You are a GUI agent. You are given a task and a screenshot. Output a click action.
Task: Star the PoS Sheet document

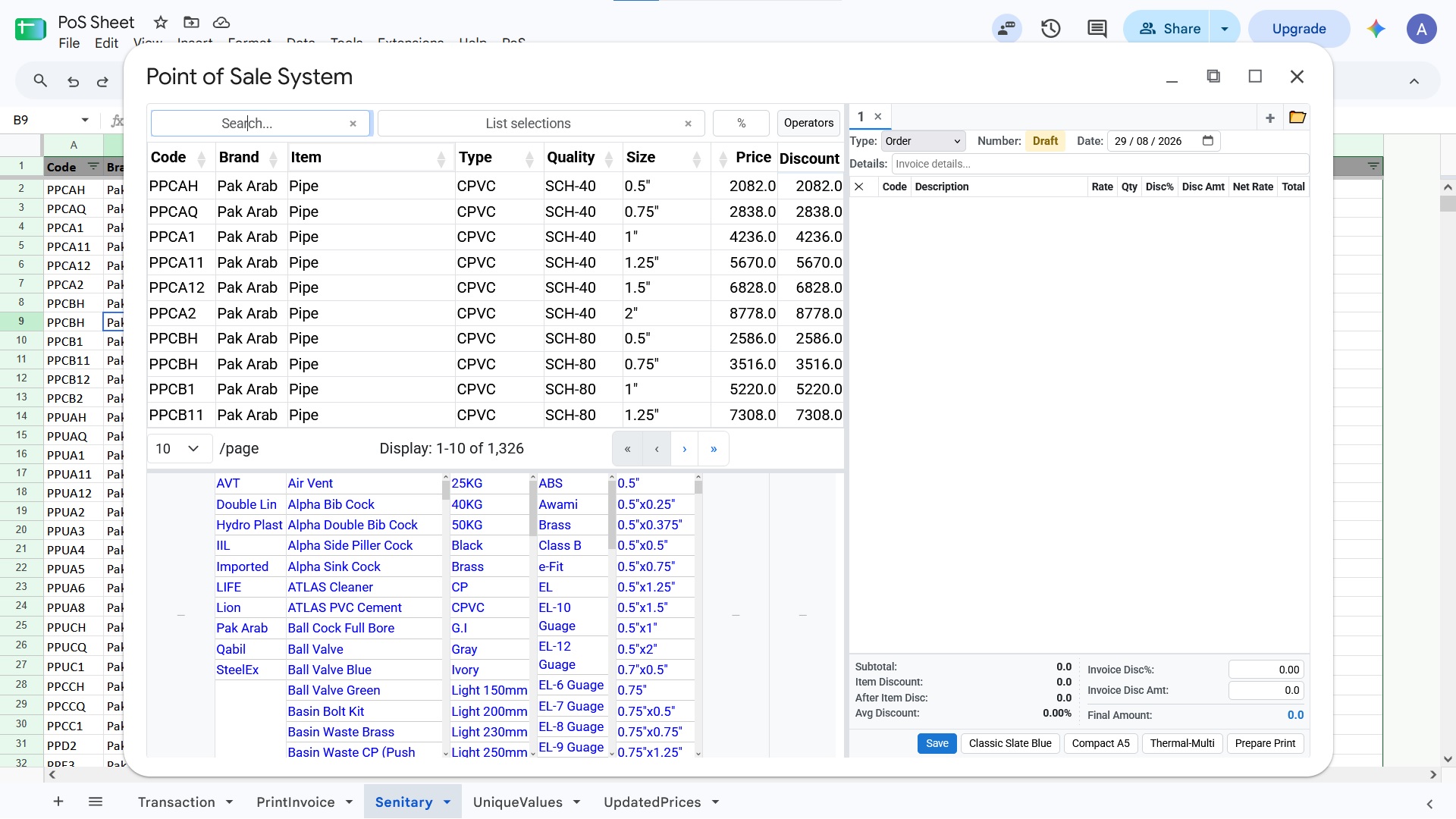click(x=160, y=22)
